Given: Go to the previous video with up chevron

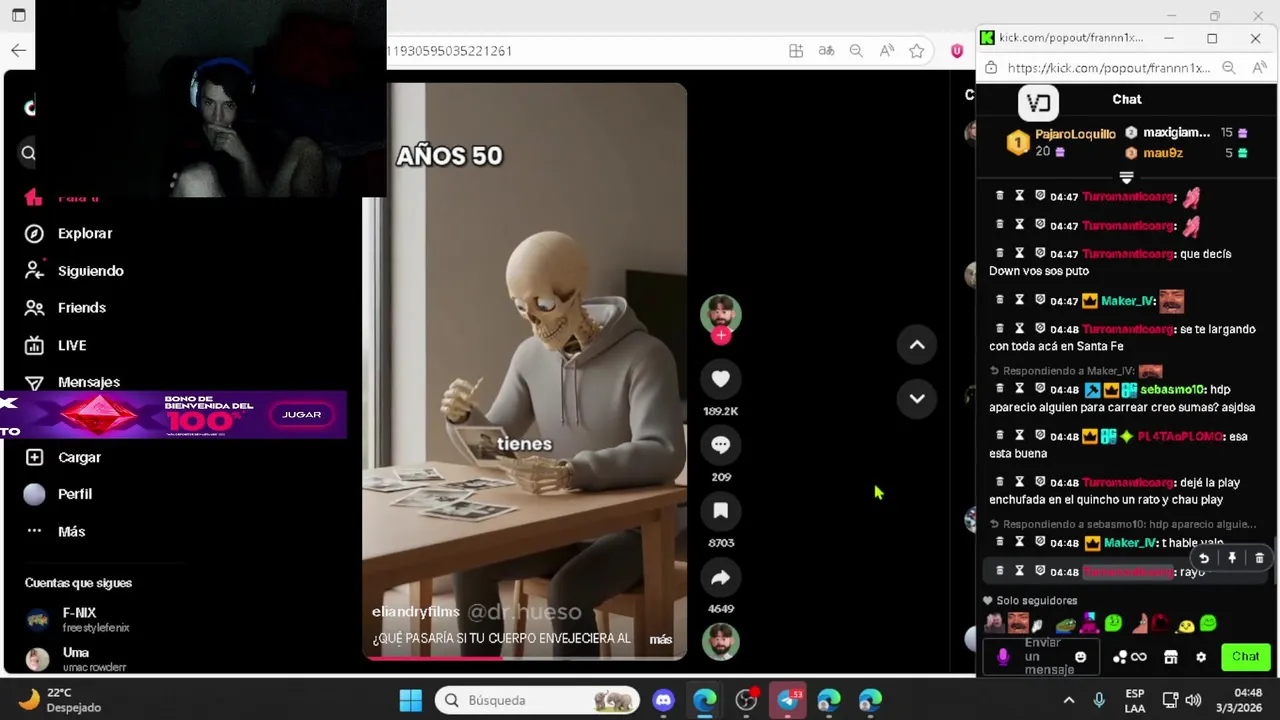Looking at the screenshot, I should pyautogui.click(x=916, y=345).
